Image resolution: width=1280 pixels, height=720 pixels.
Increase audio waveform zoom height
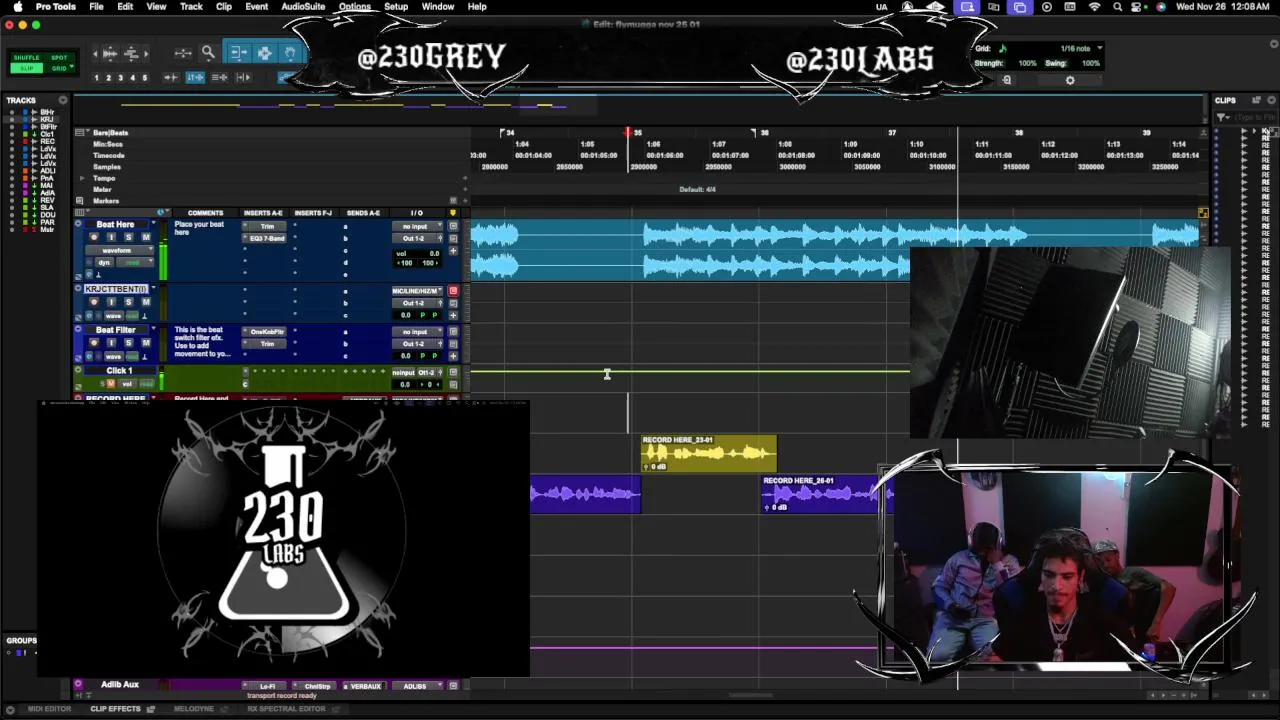coord(110,47)
